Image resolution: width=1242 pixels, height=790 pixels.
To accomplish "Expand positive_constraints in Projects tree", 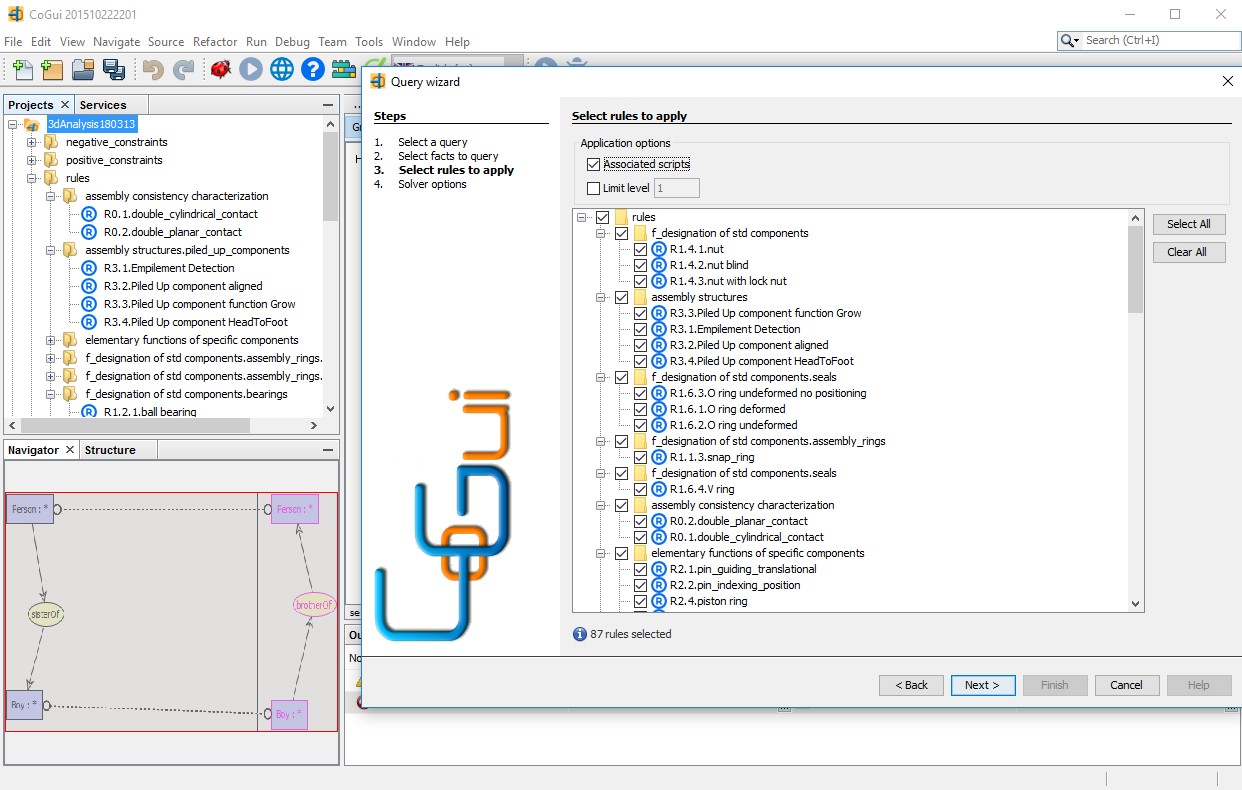I will [x=32, y=160].
